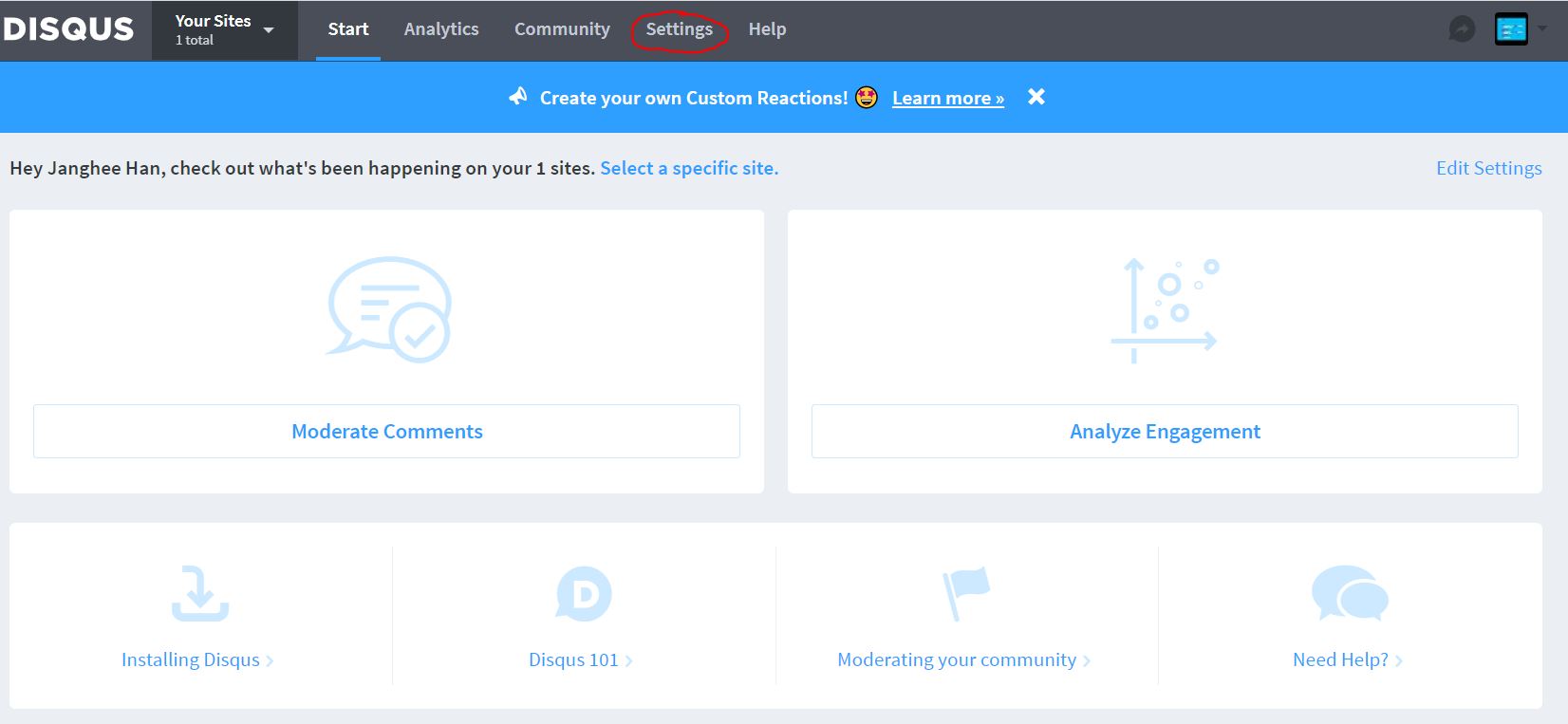Go to the Community tab

(562, 29)
